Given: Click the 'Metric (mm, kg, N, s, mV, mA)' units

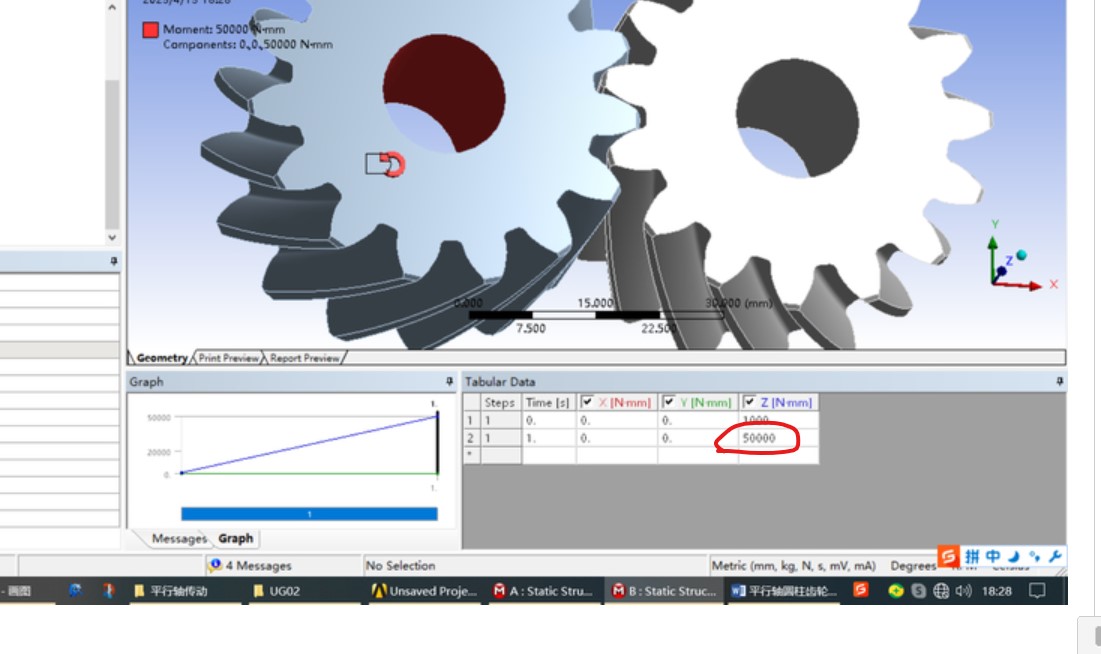Looking at the screenshot, I should [x=793, y=565].
